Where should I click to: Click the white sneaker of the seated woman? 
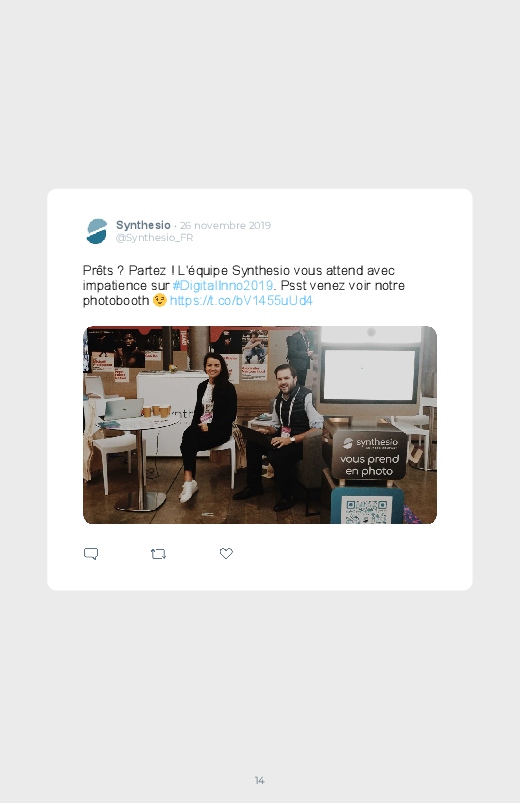pyautogui.click(x=189, y=491)
